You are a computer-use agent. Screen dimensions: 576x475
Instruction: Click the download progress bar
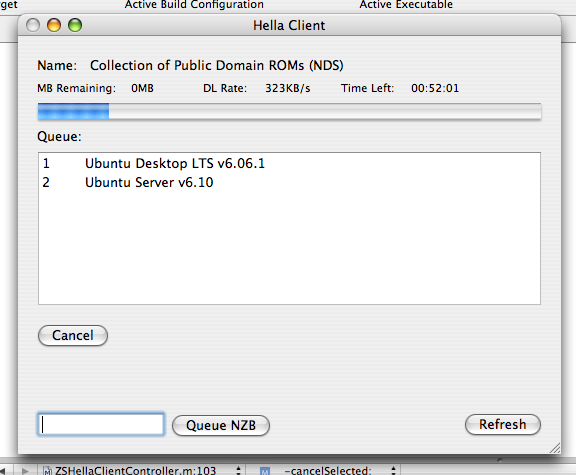289,111
